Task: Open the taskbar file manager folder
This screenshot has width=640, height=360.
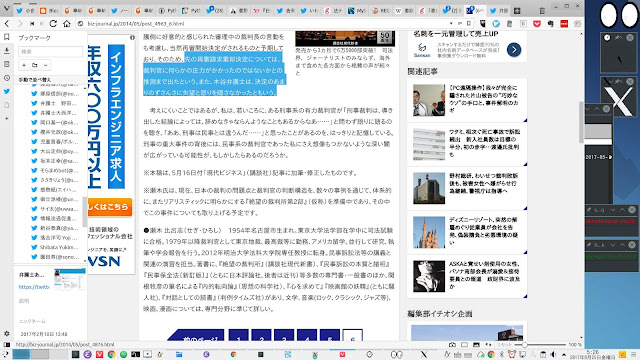Action: click(x=179, y=354)
